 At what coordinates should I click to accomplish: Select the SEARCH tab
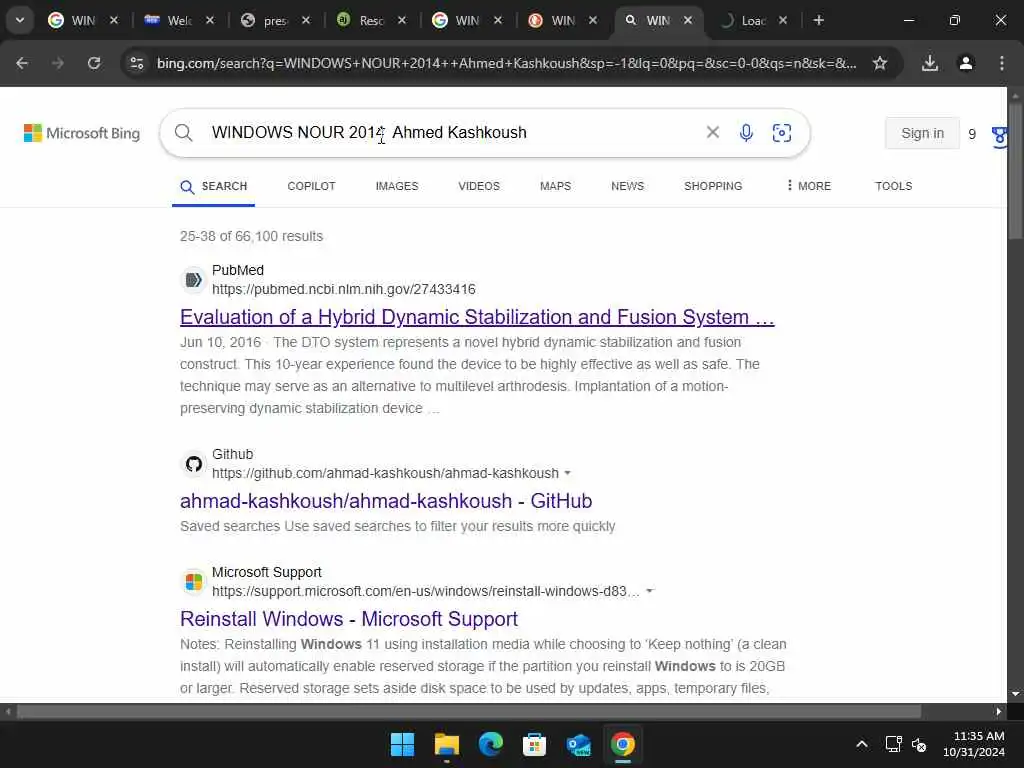coord(214,186)
